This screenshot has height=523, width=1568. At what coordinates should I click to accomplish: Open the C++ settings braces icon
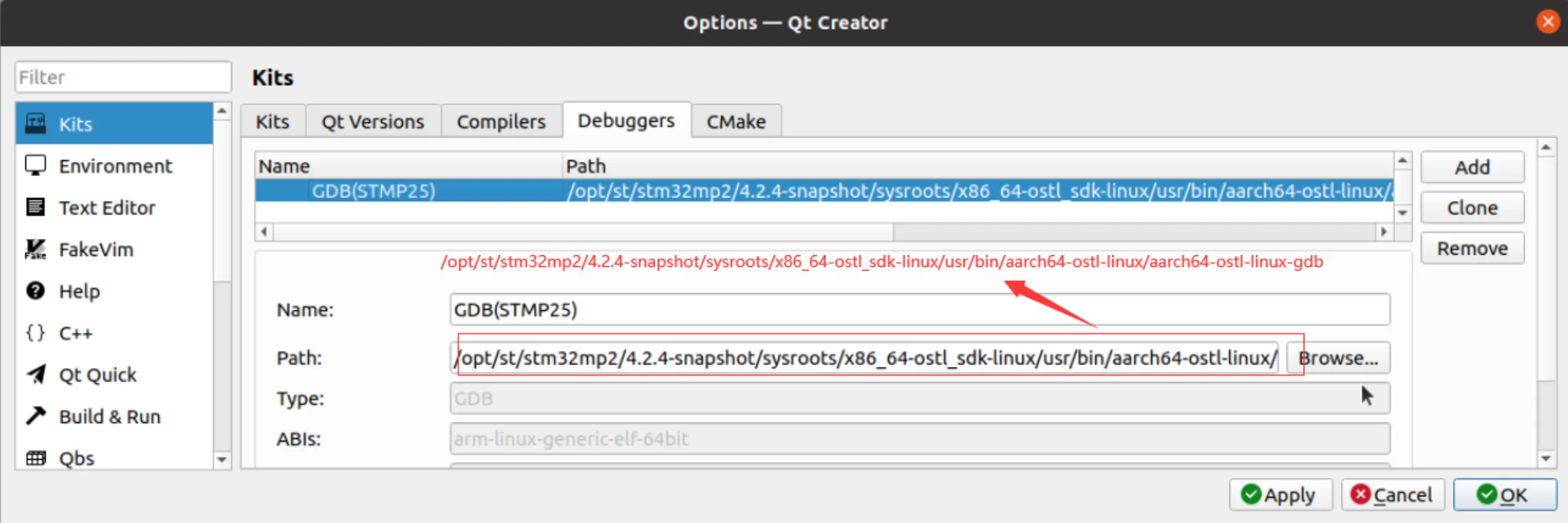click(36, 333)
